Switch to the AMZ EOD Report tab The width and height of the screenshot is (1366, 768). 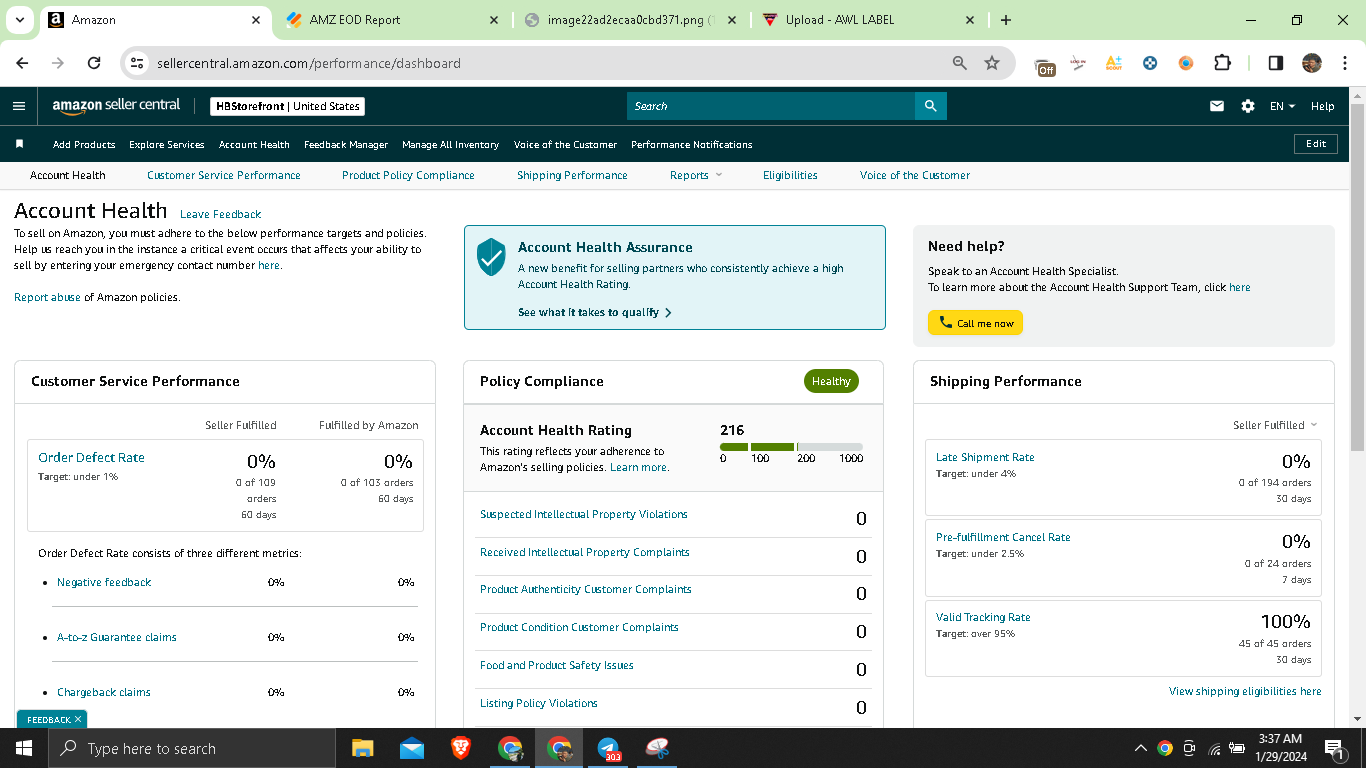click(392, 20)
